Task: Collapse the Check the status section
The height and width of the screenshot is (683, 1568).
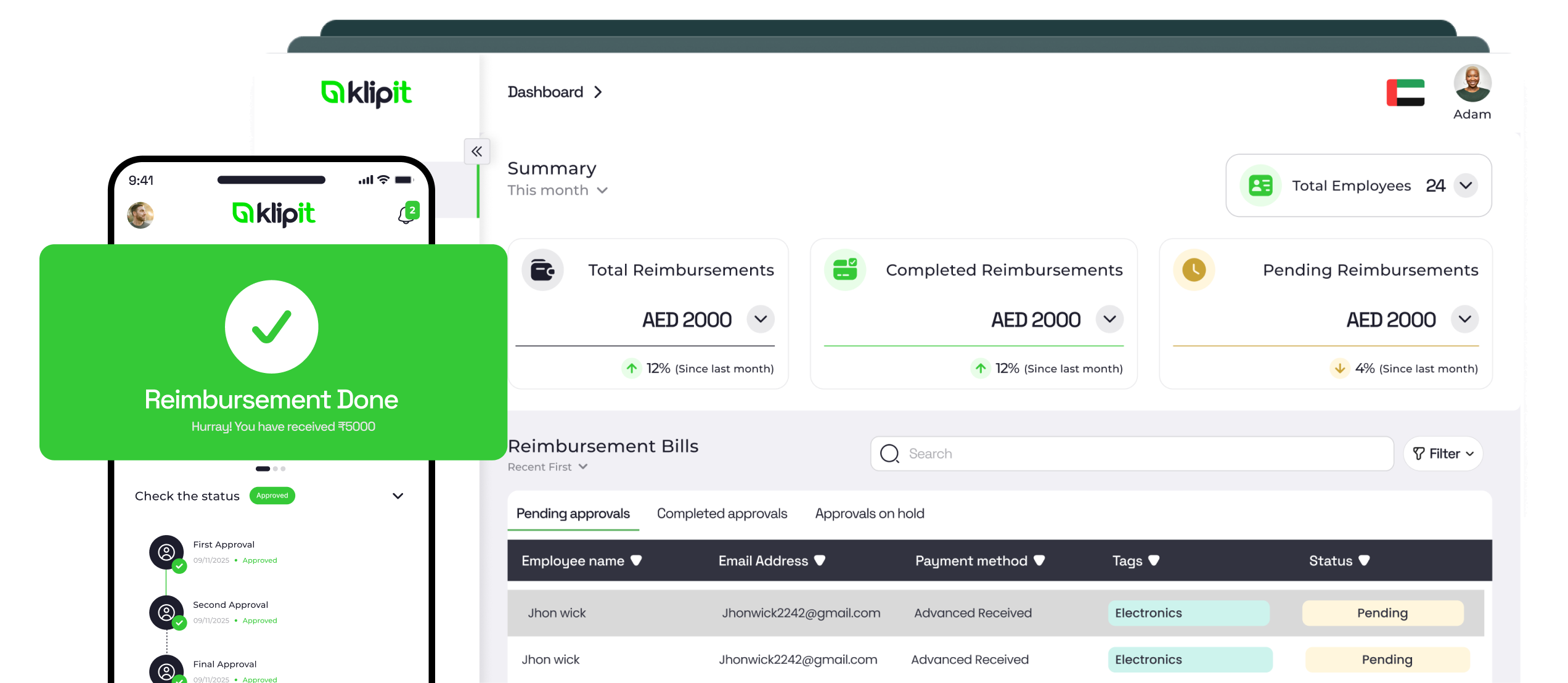Action: [398, 496]
